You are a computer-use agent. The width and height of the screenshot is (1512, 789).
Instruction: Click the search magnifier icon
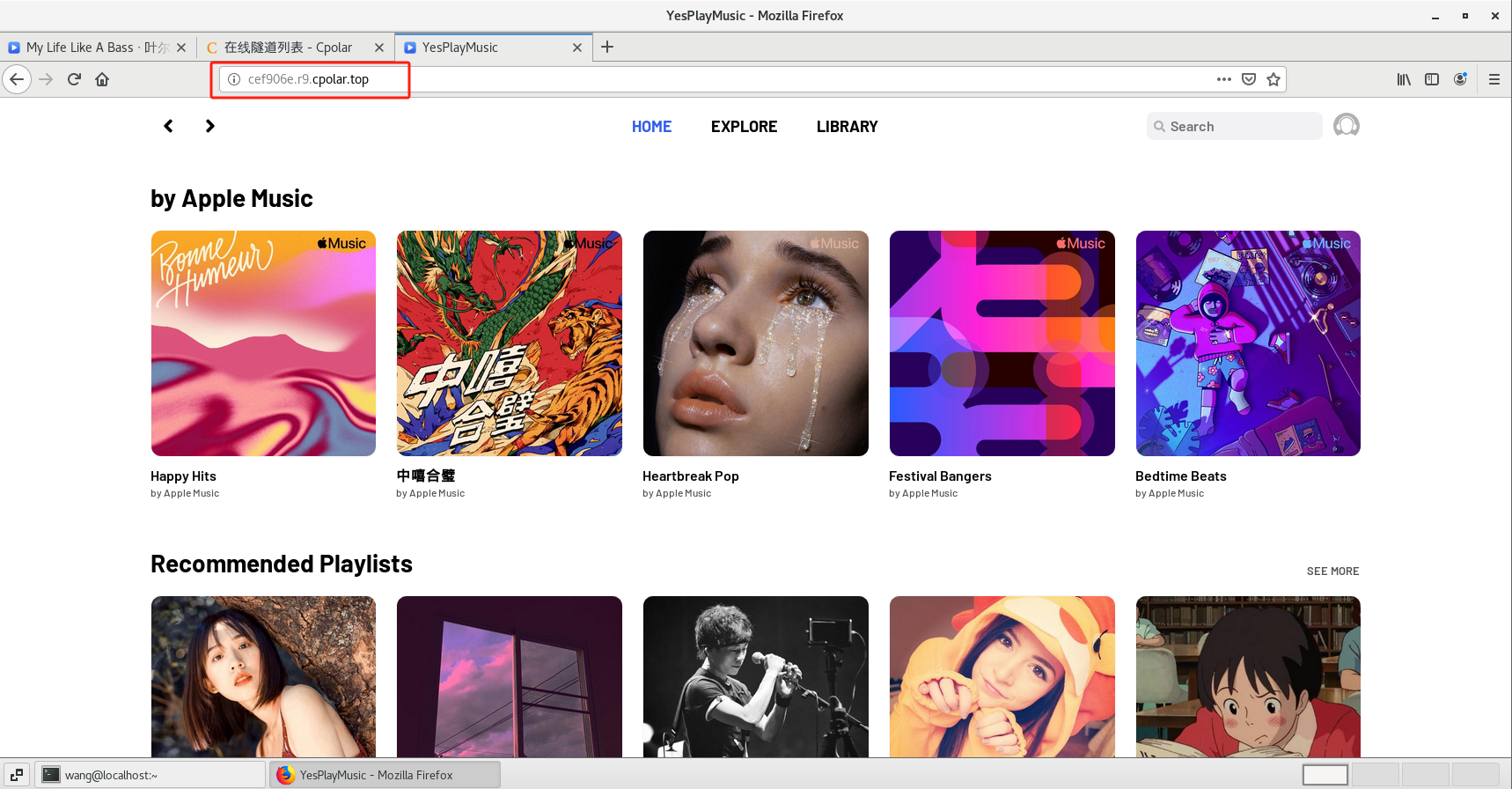pyautogui.click(x=1159, y=127)
